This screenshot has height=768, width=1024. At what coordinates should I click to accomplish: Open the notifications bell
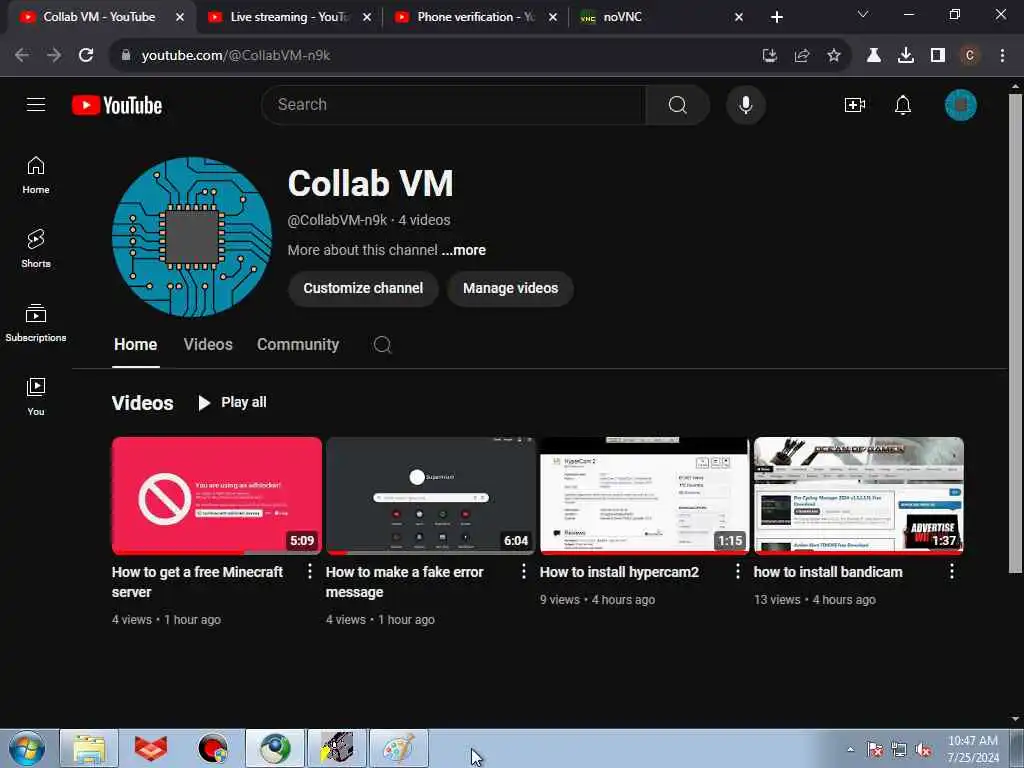click(x=903, y=104)
